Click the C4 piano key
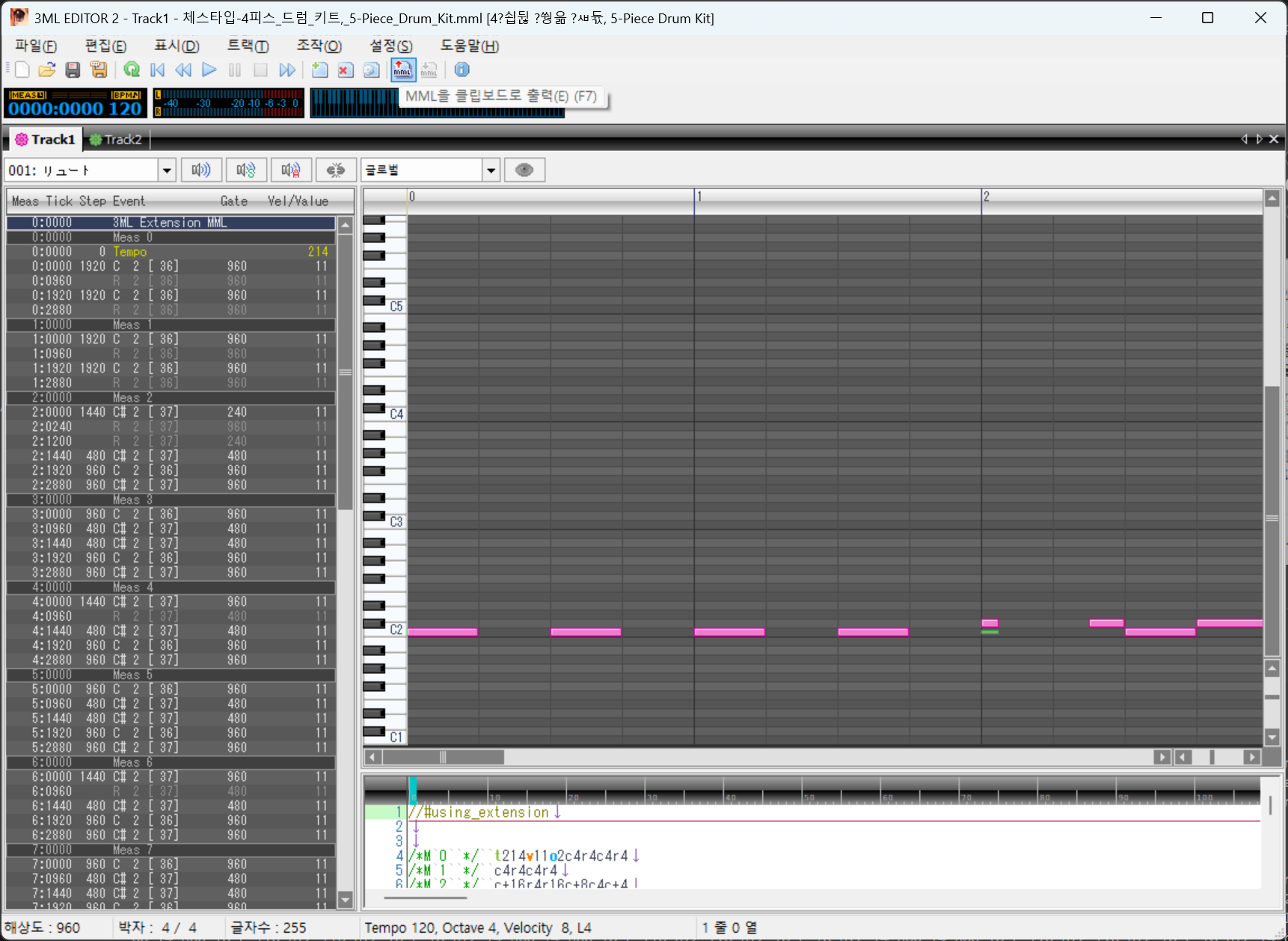This screenshot has width=1288, height=941. [x=395, y=414]
